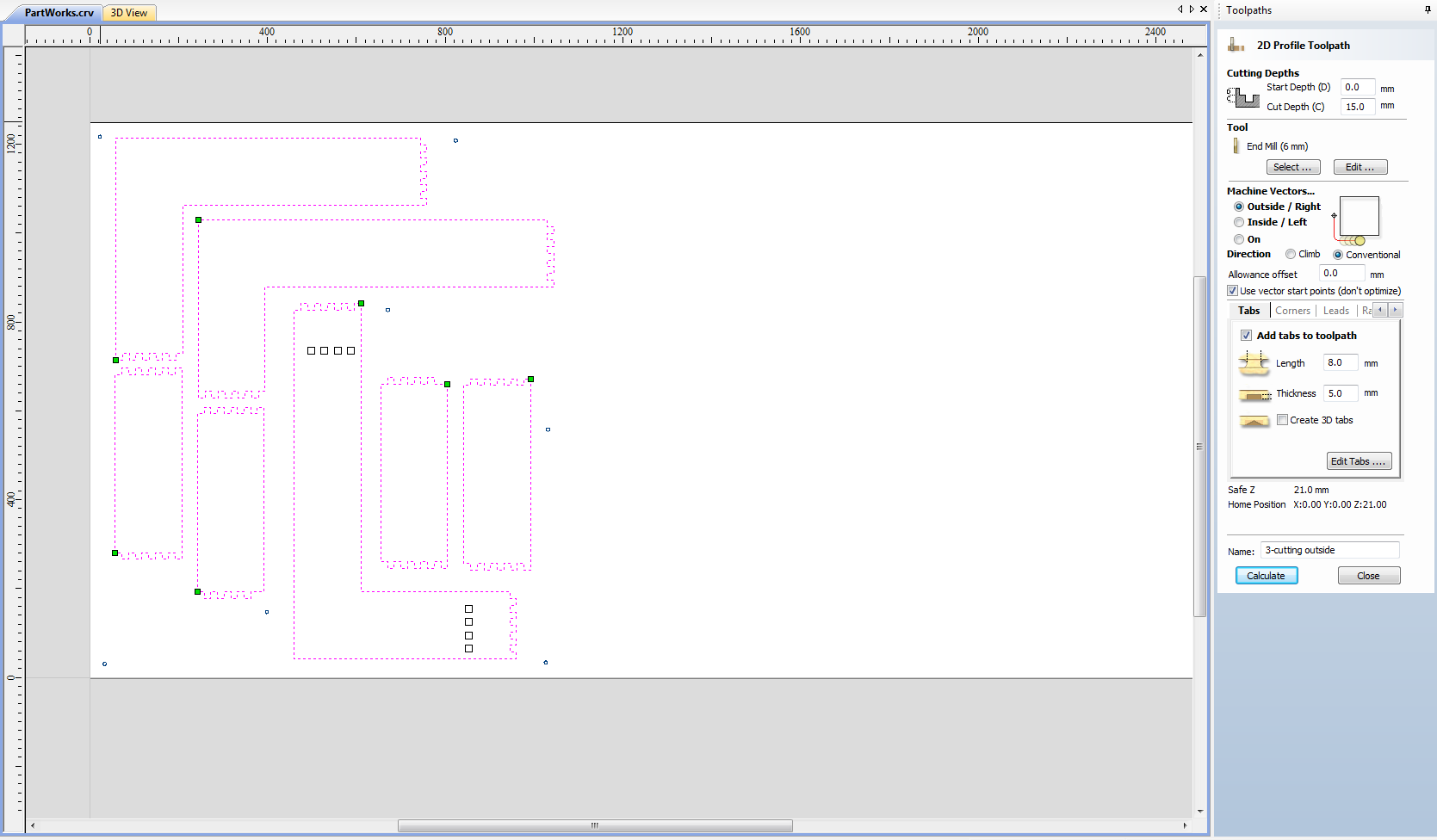The height and width of the screenshot is (840, 1437).
Task: Click the vertical scrollbar up arrow
Action: [x=1199, y=54]
